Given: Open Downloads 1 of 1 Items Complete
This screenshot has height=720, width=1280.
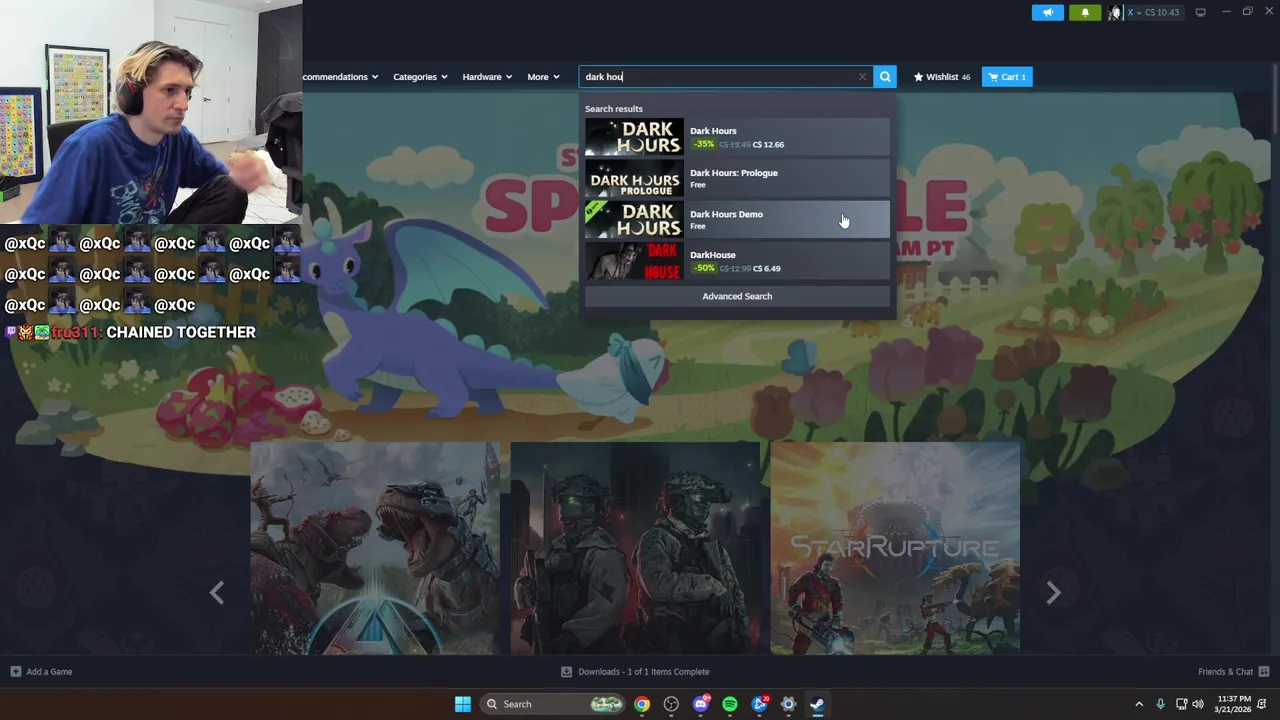Looking at the screenshot, I should 644,672.
